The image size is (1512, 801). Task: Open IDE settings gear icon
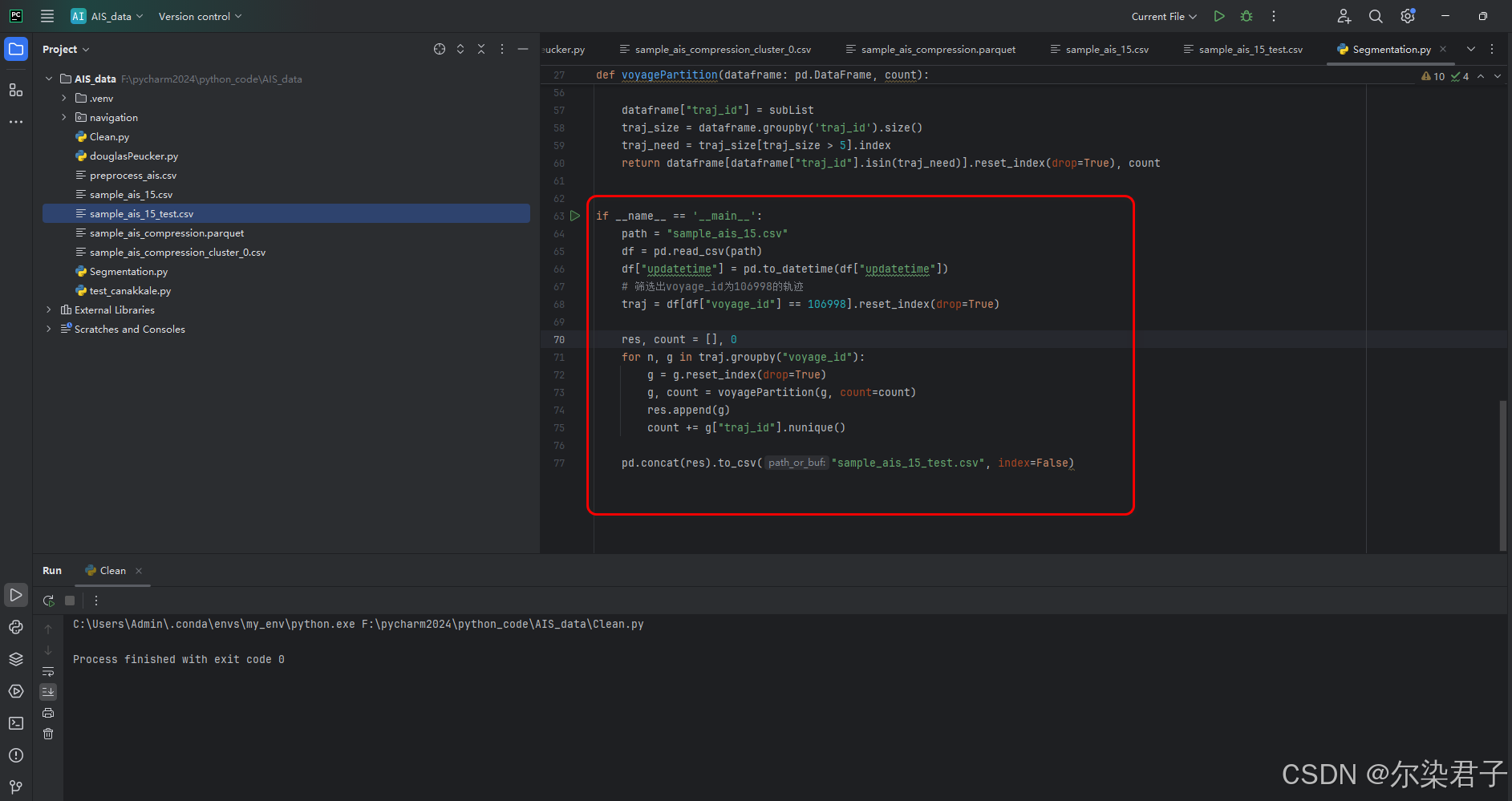point(1408,16)
